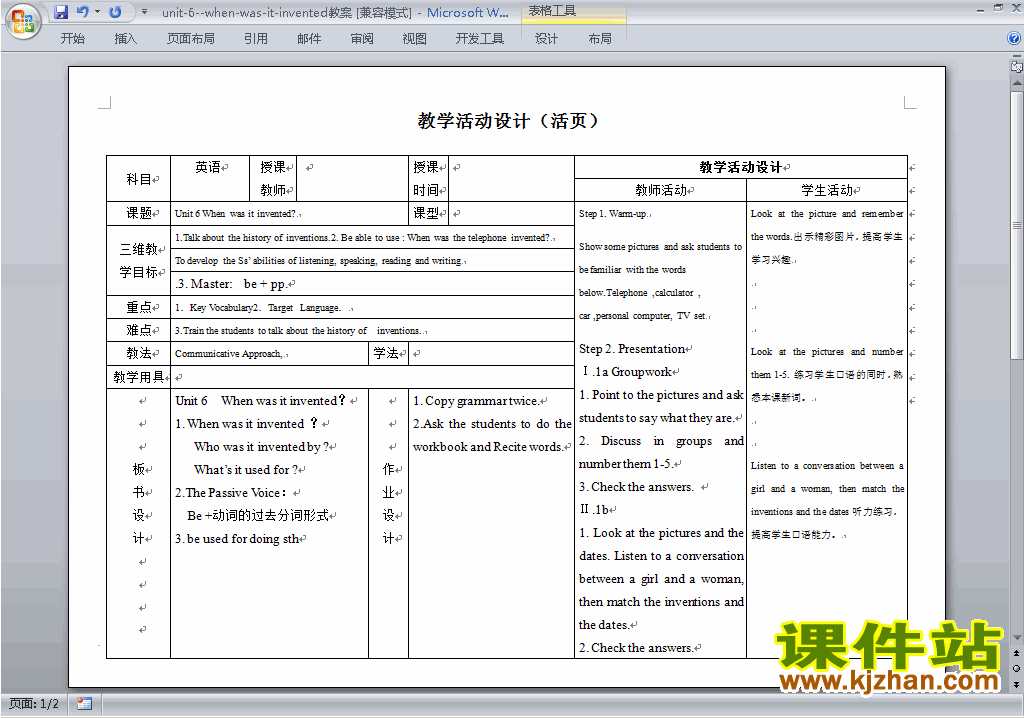Toggle the ruler icon above the scrollbar
Image resolution: width=1024 pixels, height=718 pixels.
1016,66
